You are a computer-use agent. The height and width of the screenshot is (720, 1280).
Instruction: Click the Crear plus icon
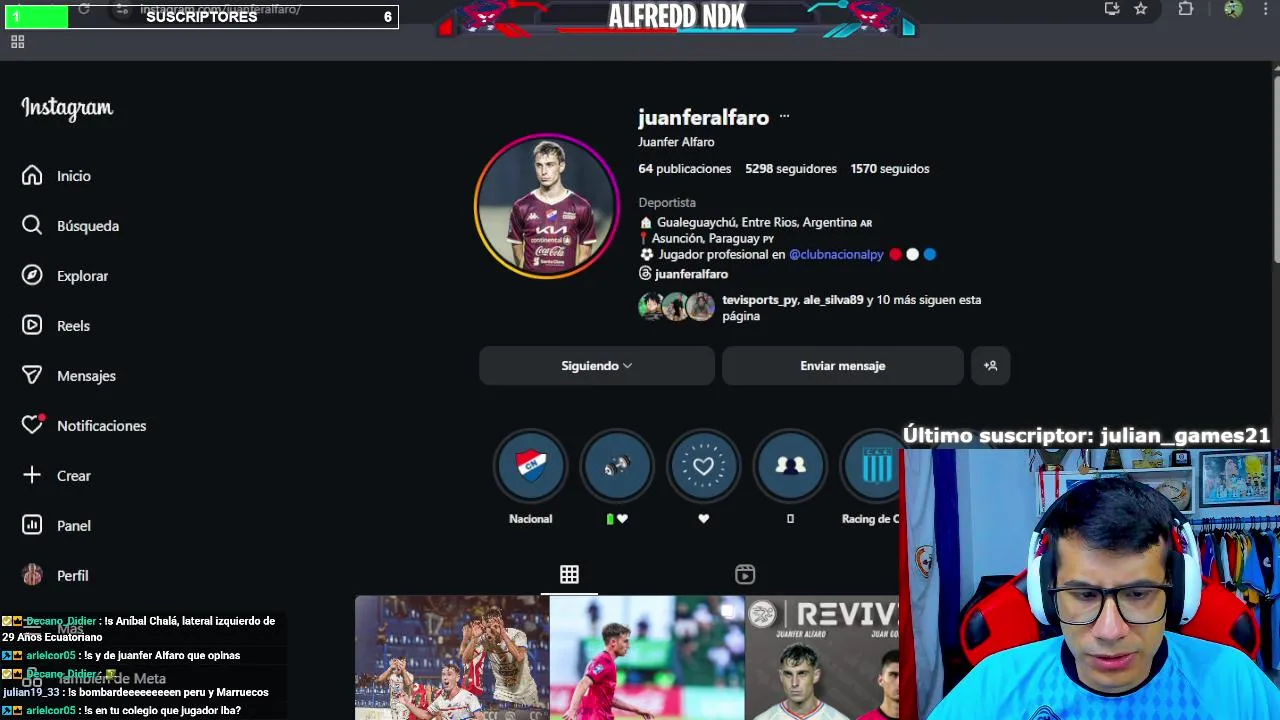pyautogui.click(x=32, y=476)
